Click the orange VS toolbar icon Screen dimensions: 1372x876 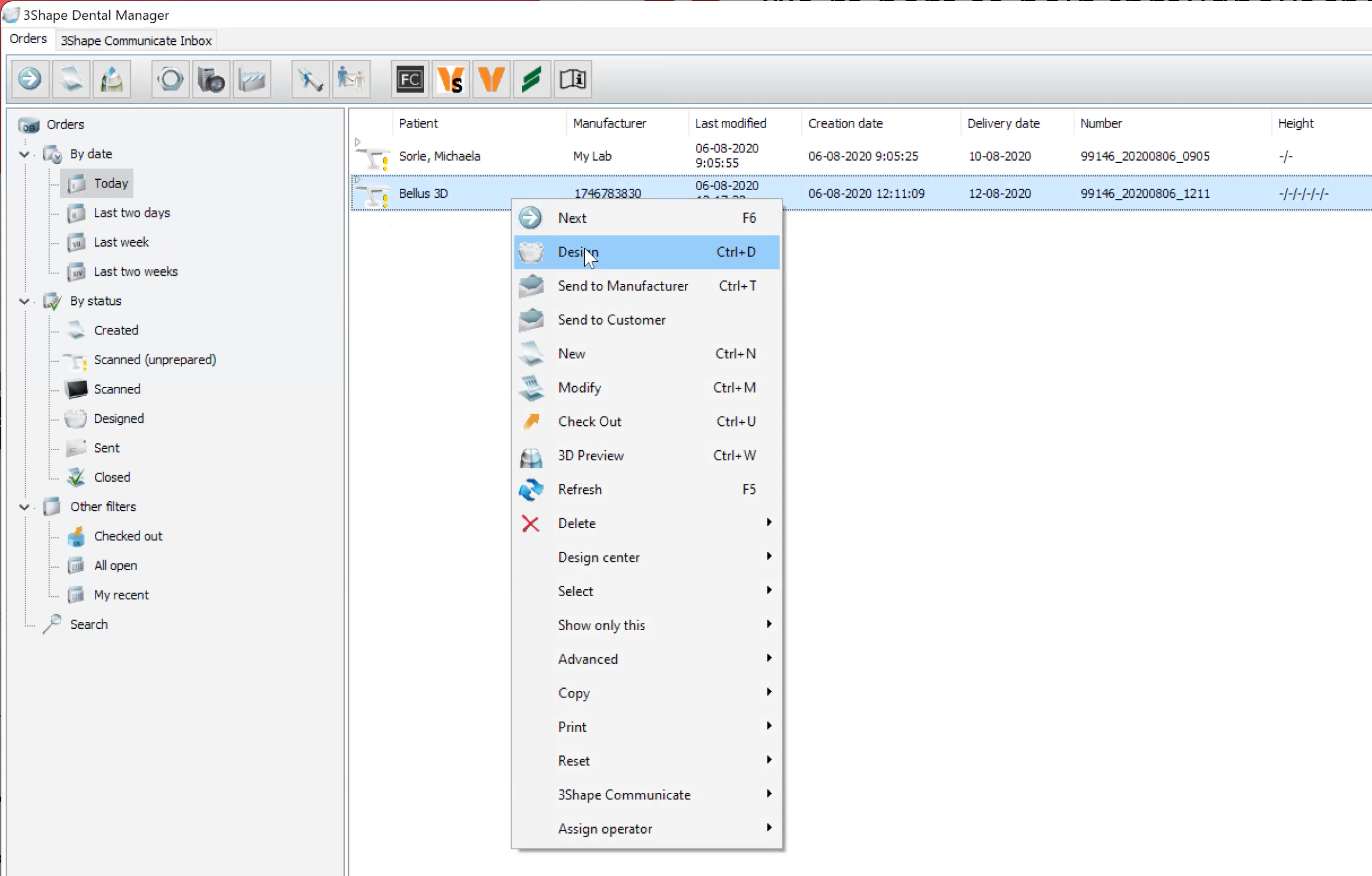pos(451,79)
